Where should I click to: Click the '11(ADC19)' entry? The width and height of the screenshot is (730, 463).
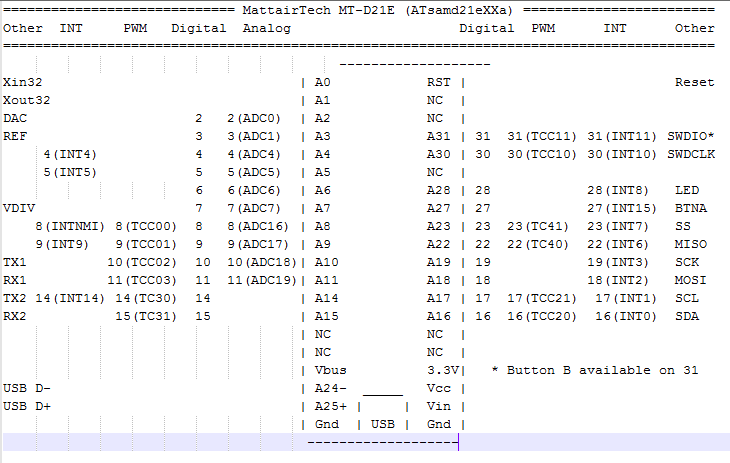tap(262, 280)
